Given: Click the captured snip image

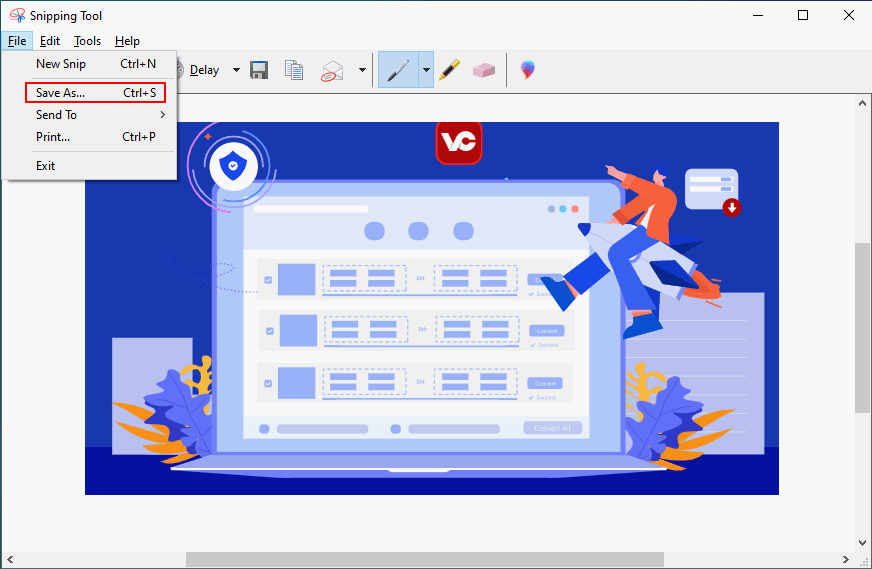Looking at the screenshot, I should 432,308.
